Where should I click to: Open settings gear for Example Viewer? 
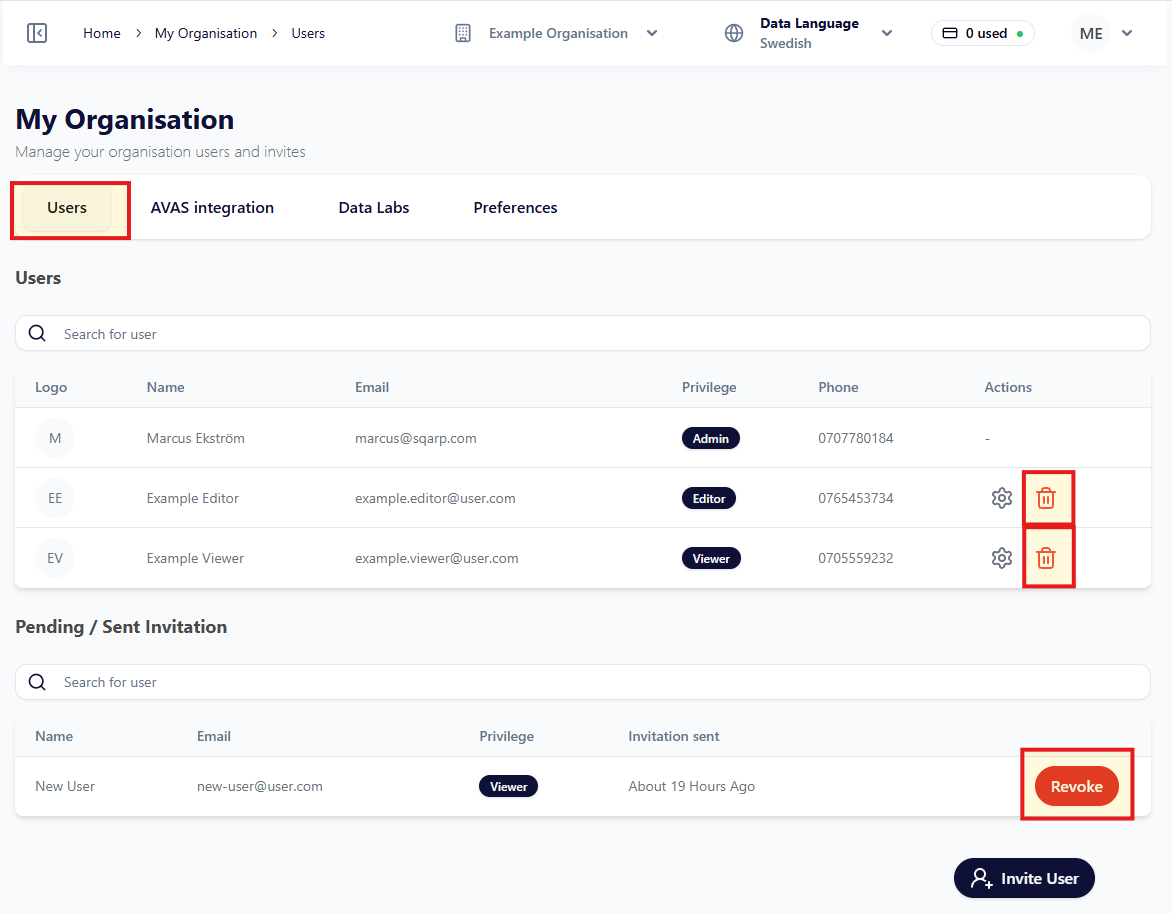click(x=1001, y=558)
